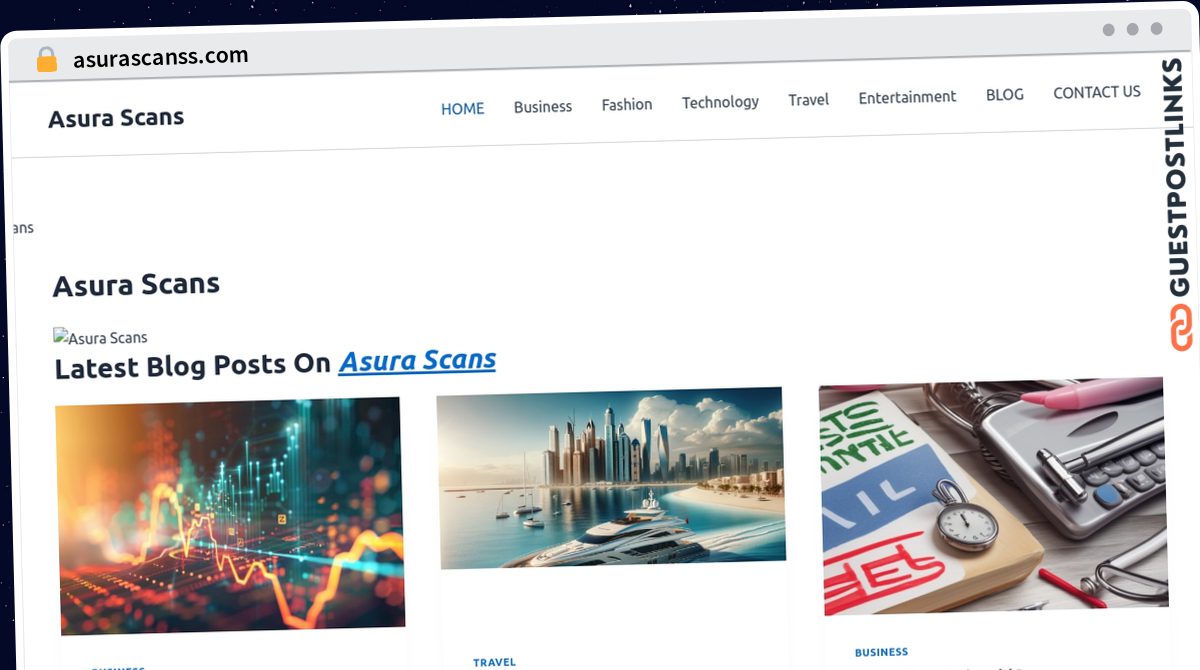The width and height of the screenshot is (1200, 670).
Task: Click the Asura Scans site title logo
Action: click(x=116, y=117)
